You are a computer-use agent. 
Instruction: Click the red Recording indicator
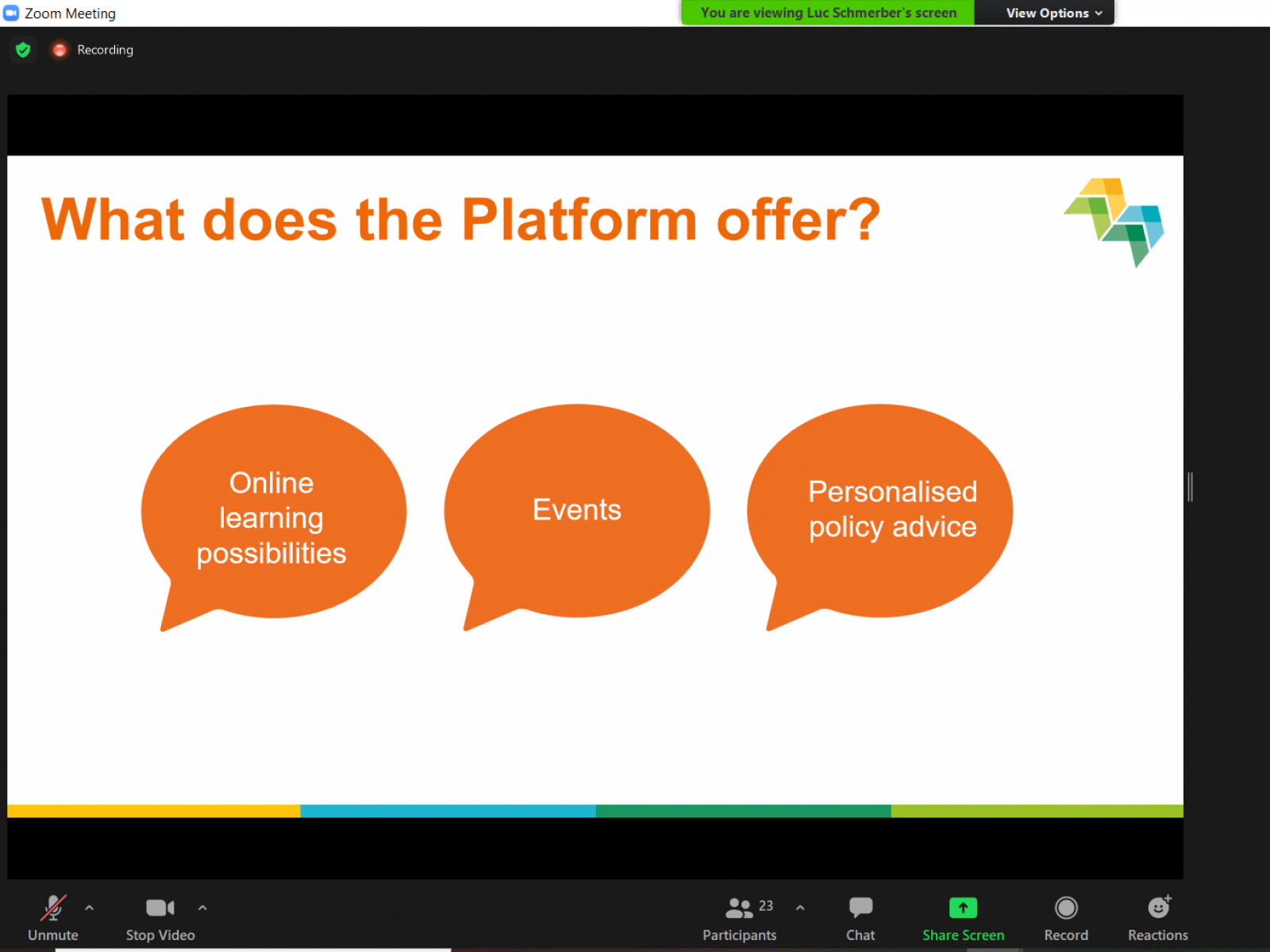60,50
